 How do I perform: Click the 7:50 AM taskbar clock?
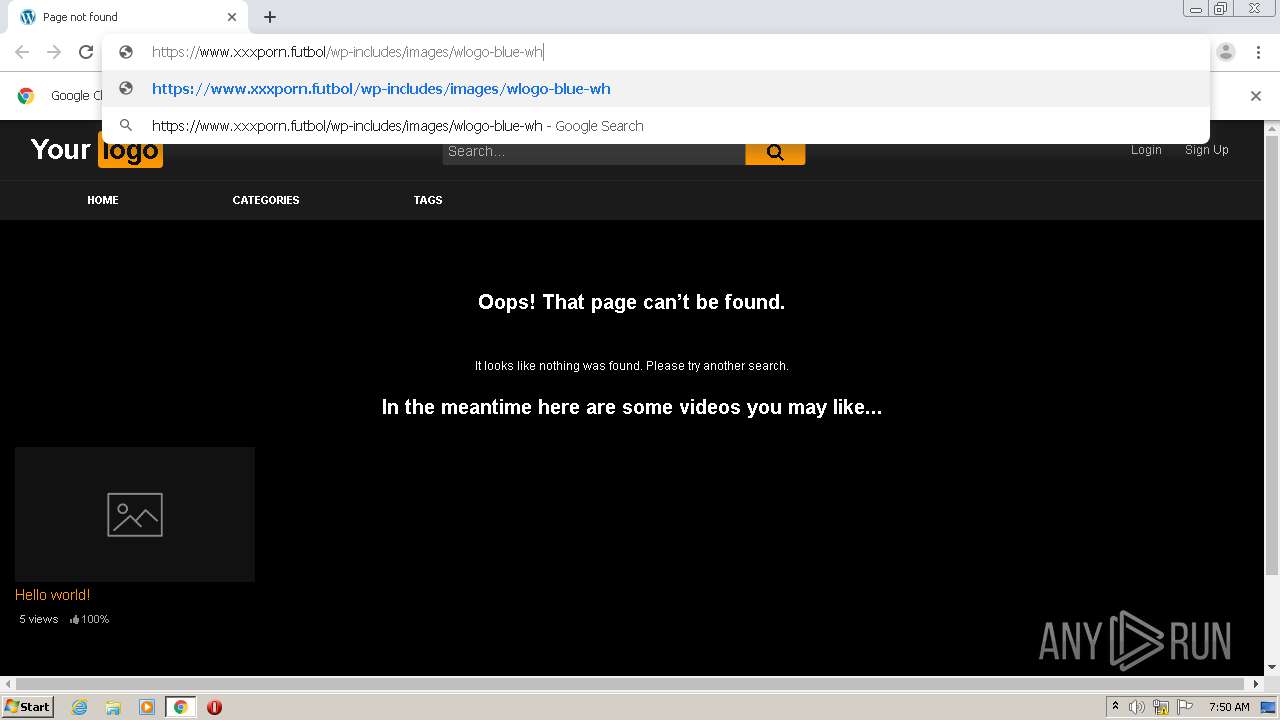[1229, 707]
